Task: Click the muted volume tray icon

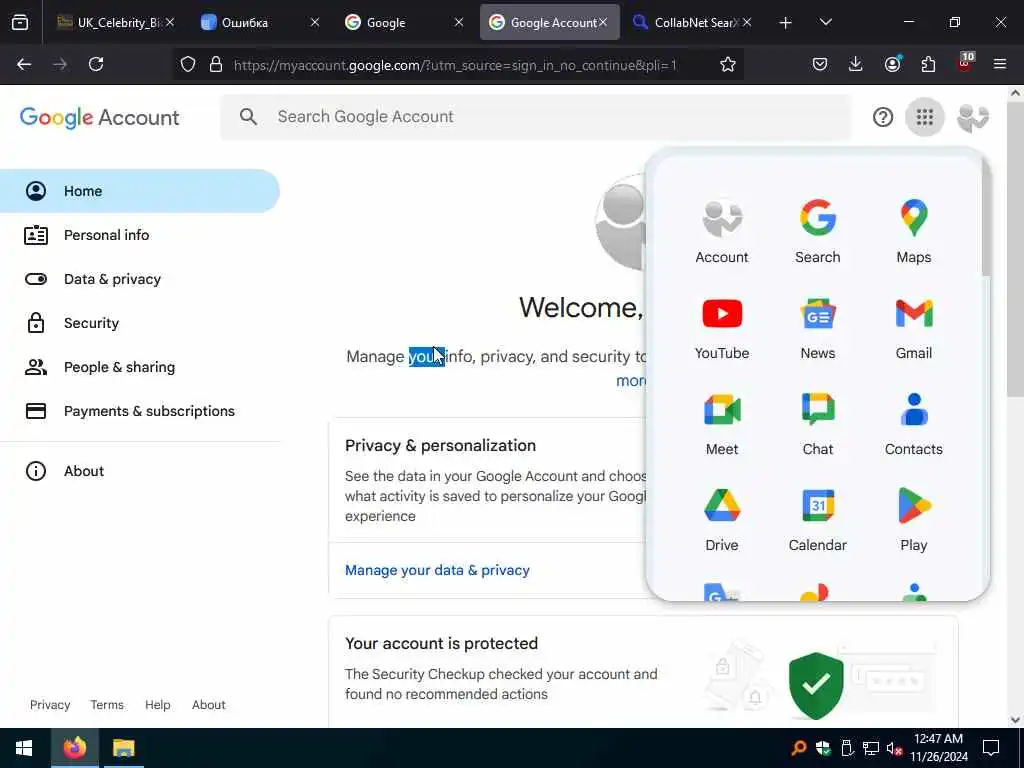Action: pos(894,748)
